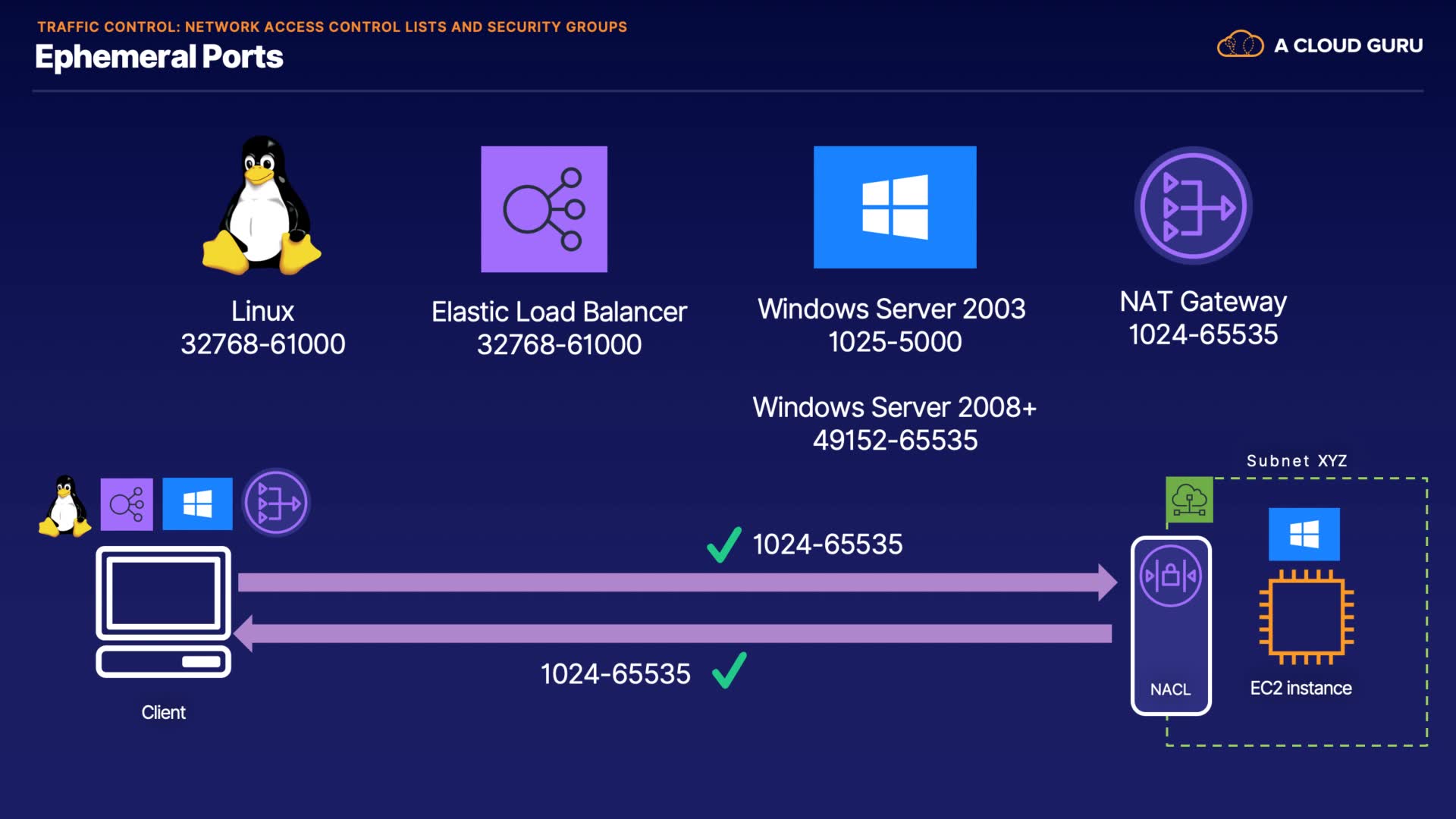Click the left-pointing purple arrow toward Client
The image size is (1456, 819).
675,634
